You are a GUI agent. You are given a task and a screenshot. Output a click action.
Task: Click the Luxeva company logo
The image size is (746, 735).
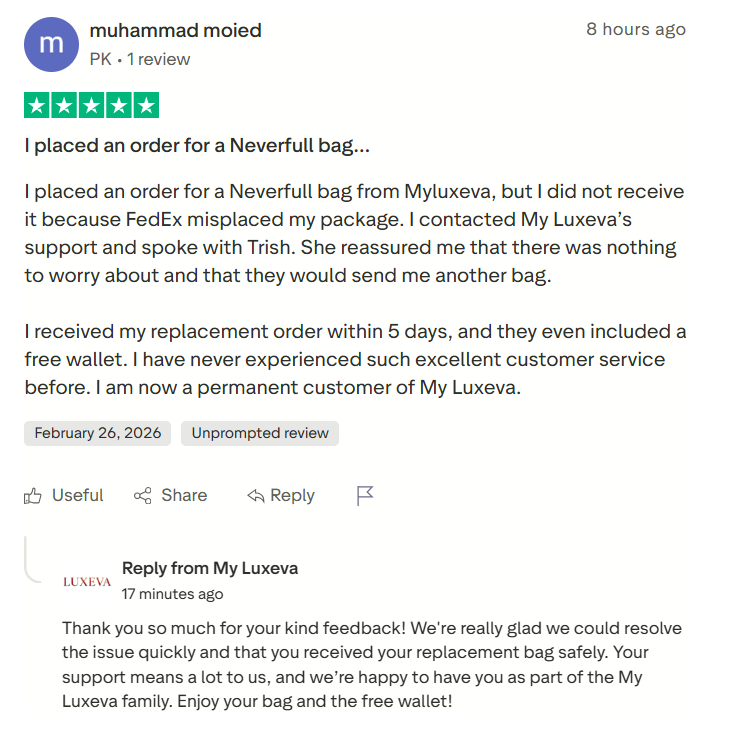87,581
